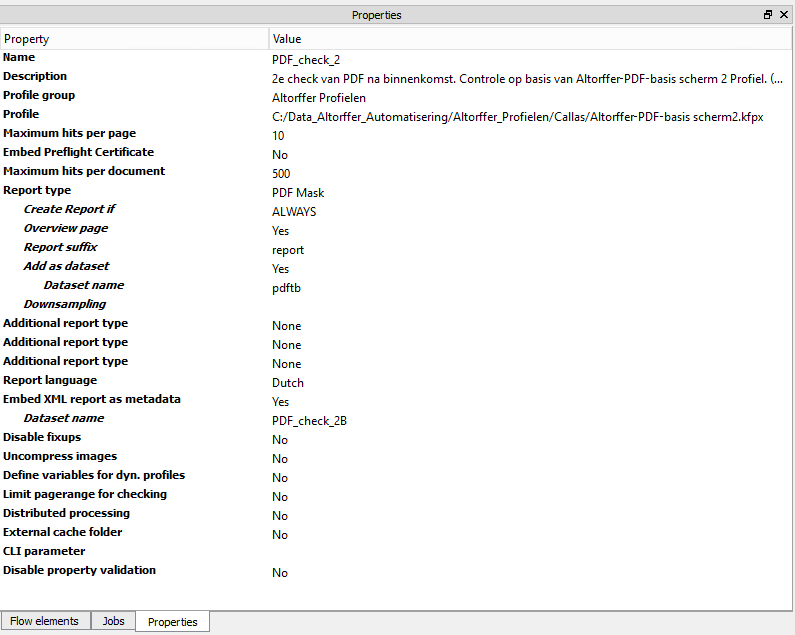Close the Properties panel

[783, 15]
